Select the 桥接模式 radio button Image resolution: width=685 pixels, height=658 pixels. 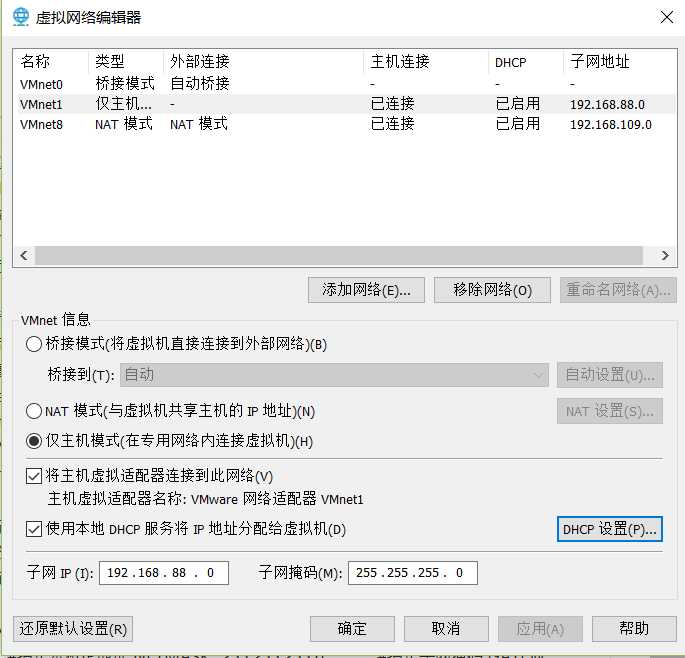click(34, 344)
